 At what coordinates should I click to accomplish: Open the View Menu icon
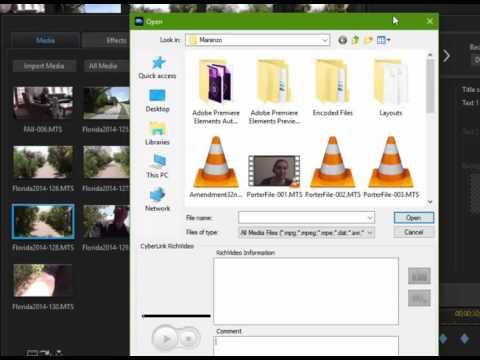coord(383,40)
